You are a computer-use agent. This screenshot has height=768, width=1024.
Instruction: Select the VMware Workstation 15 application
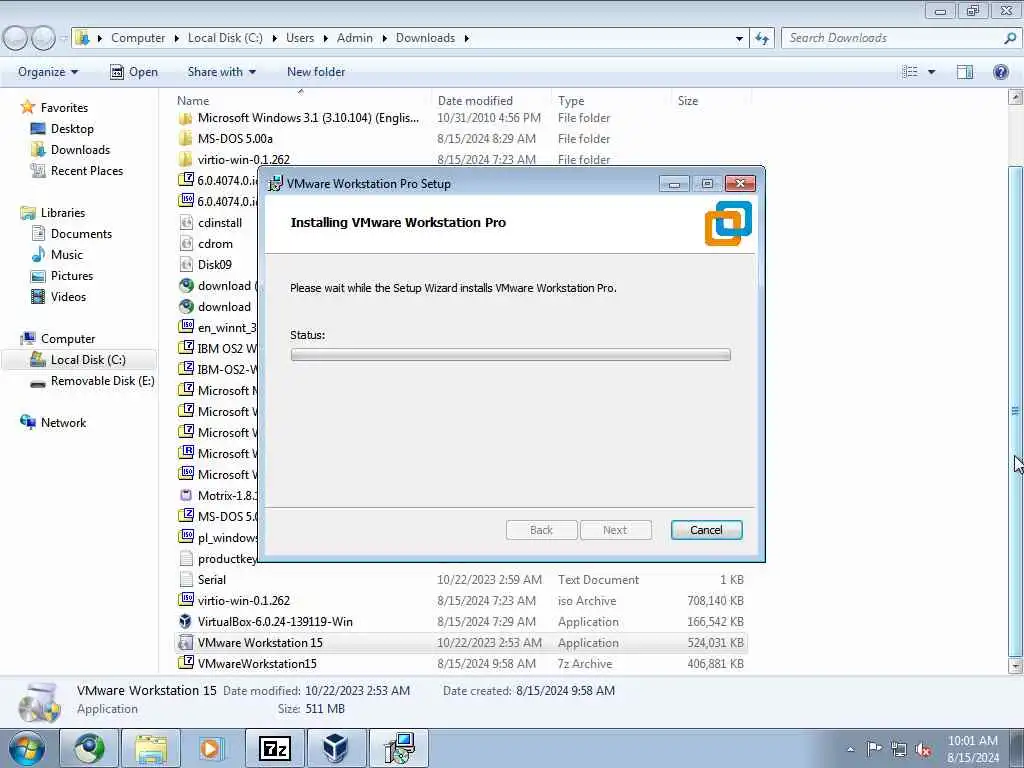[260, 643]
